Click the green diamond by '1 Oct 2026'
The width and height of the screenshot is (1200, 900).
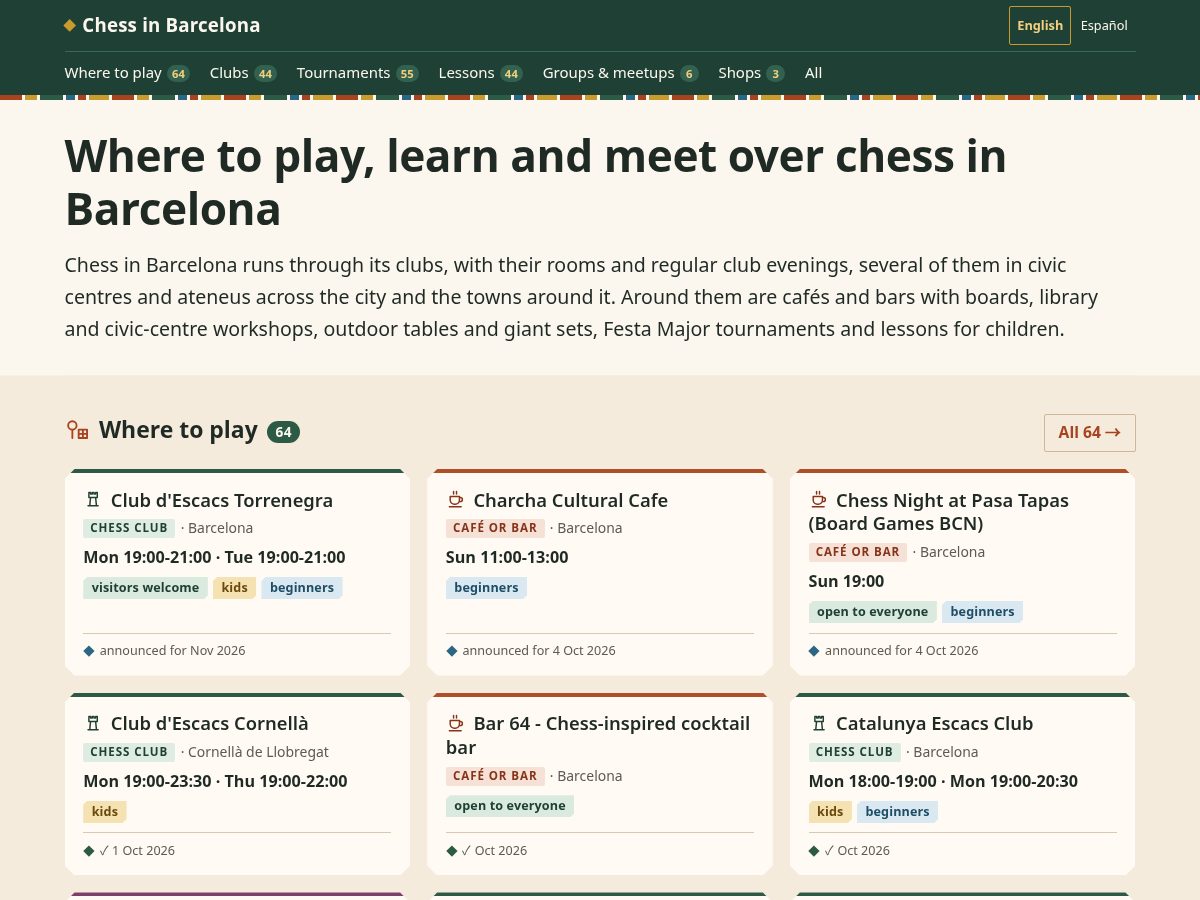click(x=89, y=851)
